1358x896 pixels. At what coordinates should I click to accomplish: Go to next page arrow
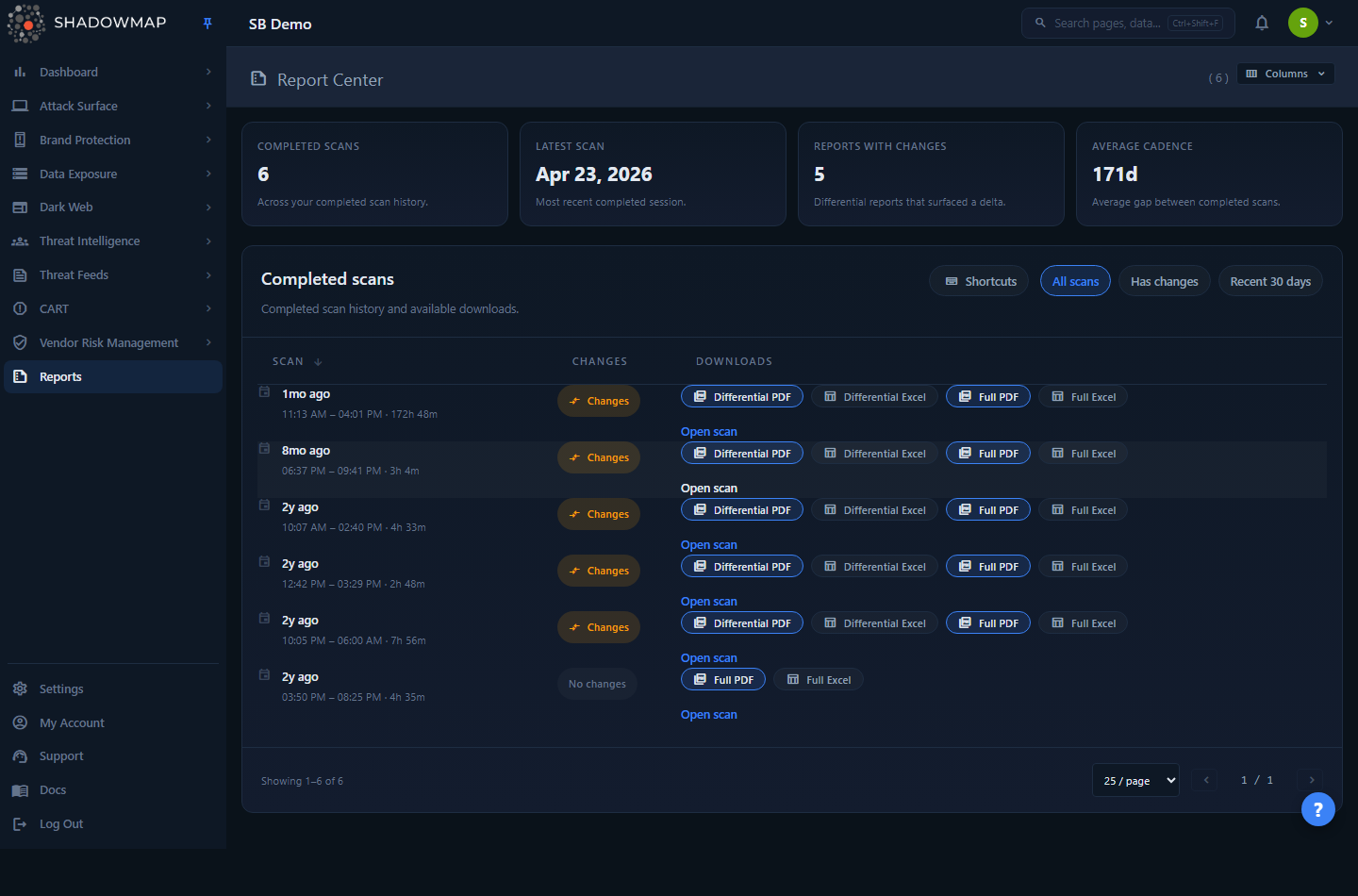tap(1311, 780)
